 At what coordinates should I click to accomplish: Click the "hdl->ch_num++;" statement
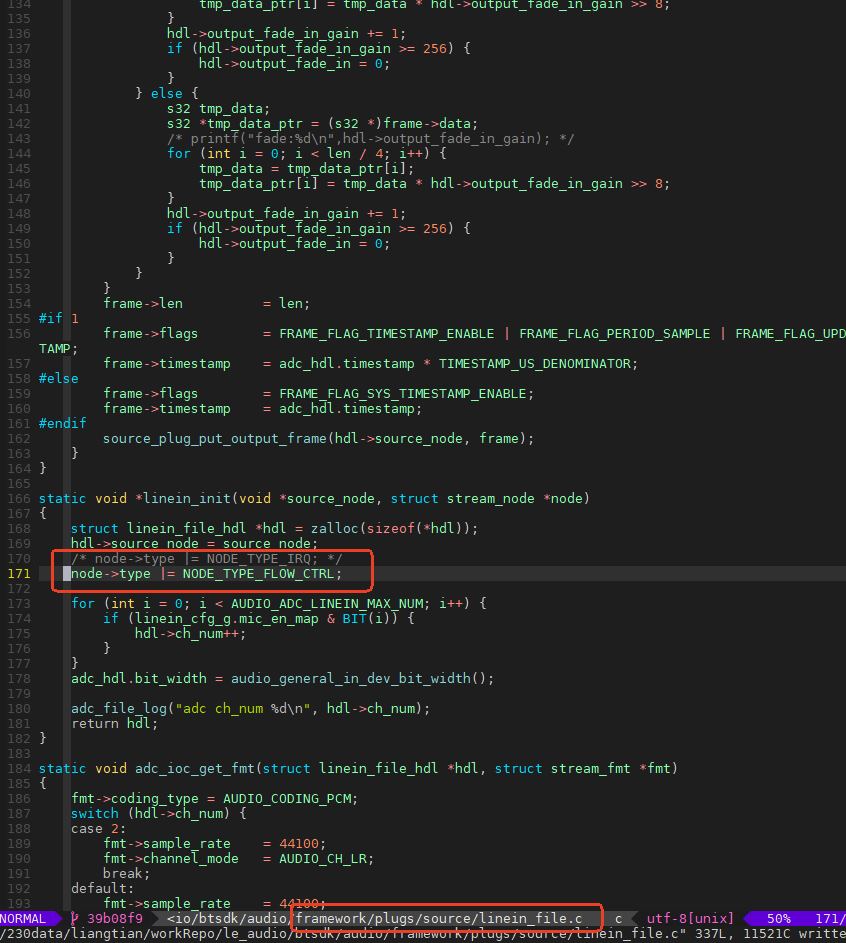190,633
